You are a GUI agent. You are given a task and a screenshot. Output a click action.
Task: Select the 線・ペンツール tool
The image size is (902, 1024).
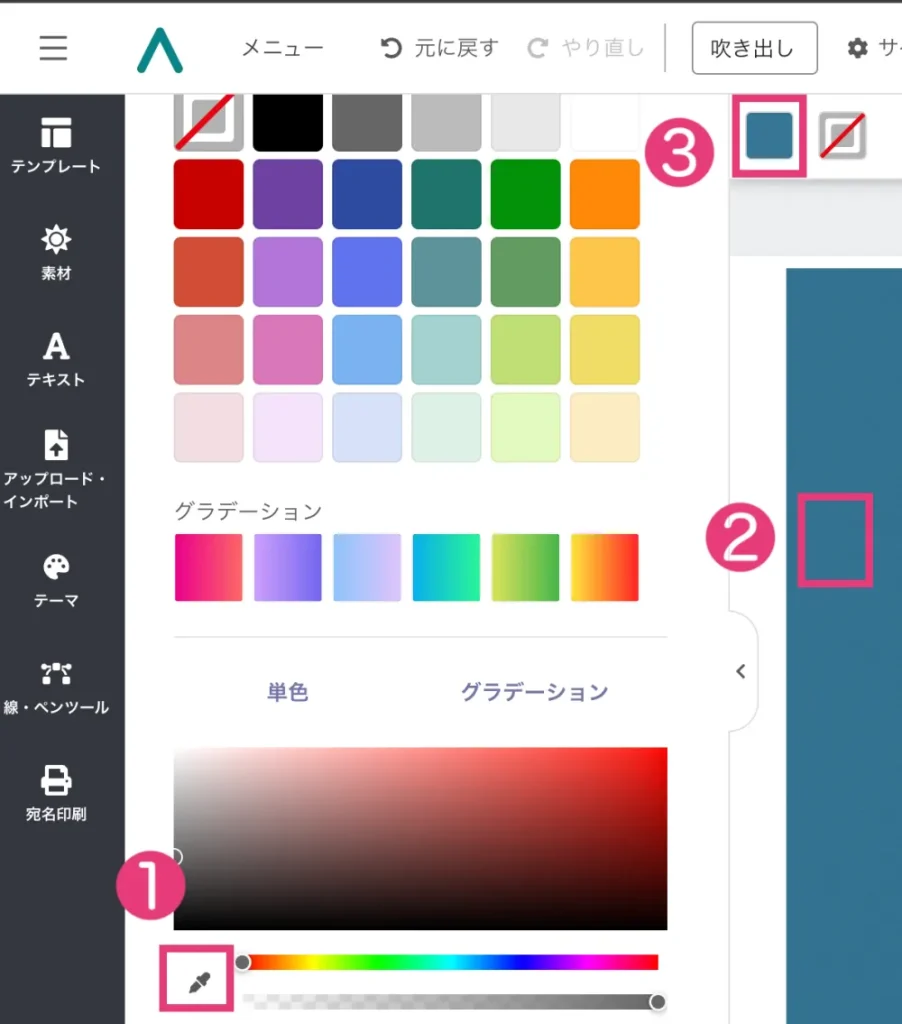click(x=56, y=688)
